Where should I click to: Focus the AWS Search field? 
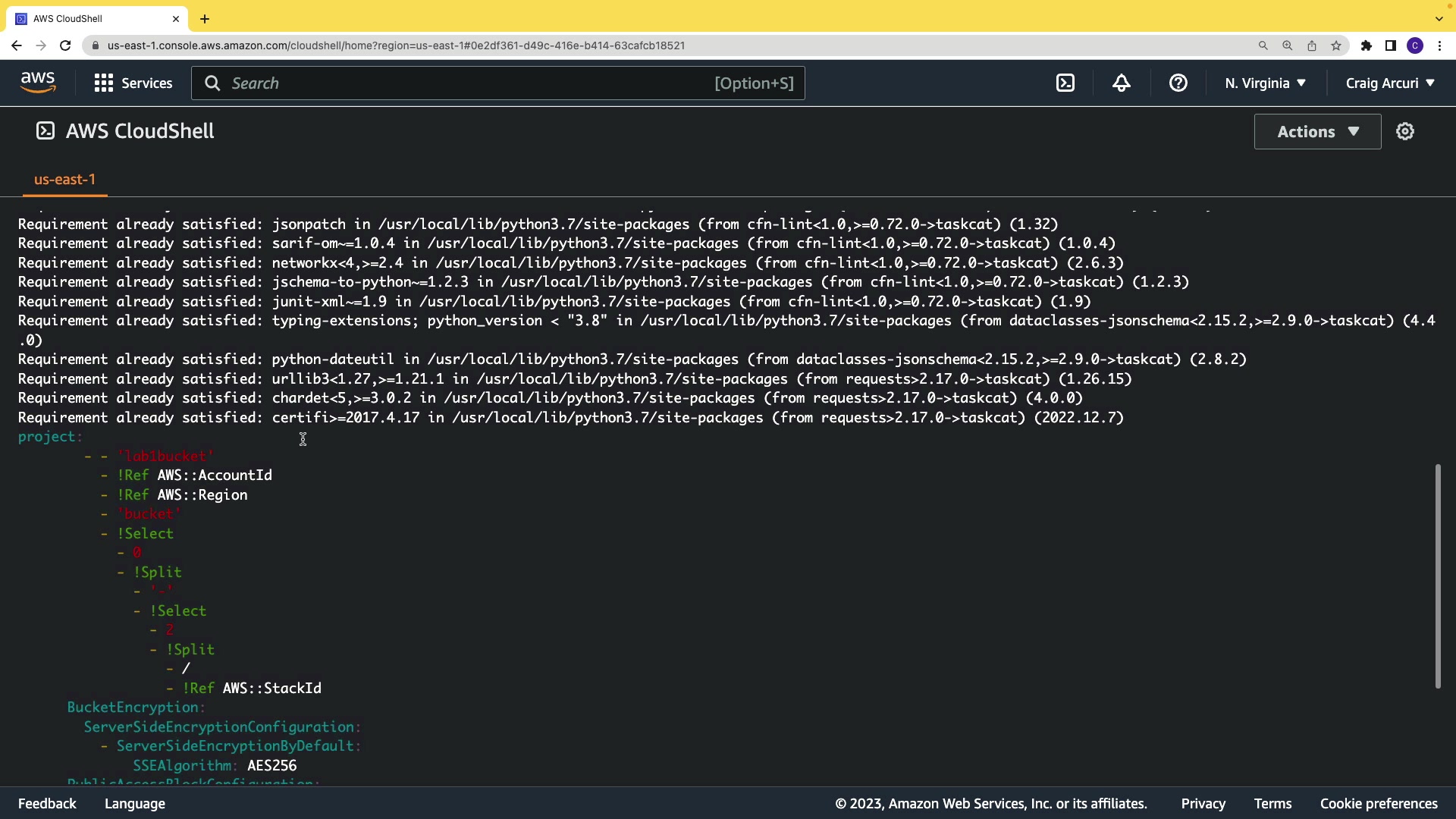click(x=470, y=83)
